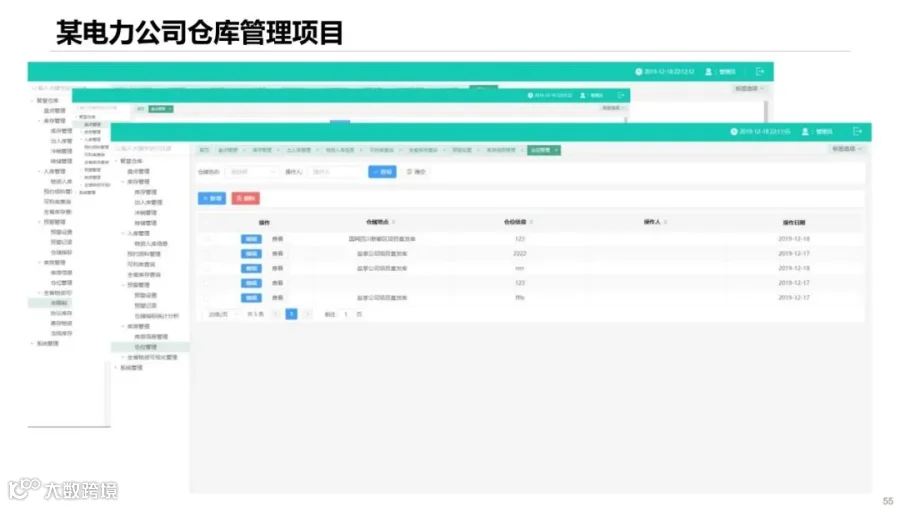Click the blue 新增 add button
Viewport: 900px width, 507px height.
click(212, 198)
